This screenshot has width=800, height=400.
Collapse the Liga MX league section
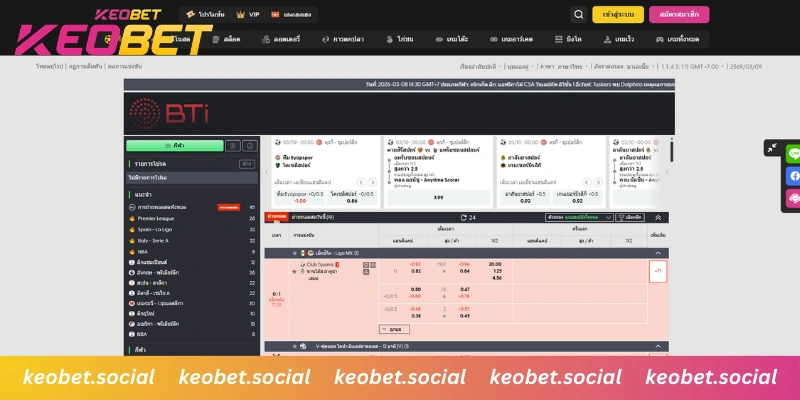tap(657, 253)
